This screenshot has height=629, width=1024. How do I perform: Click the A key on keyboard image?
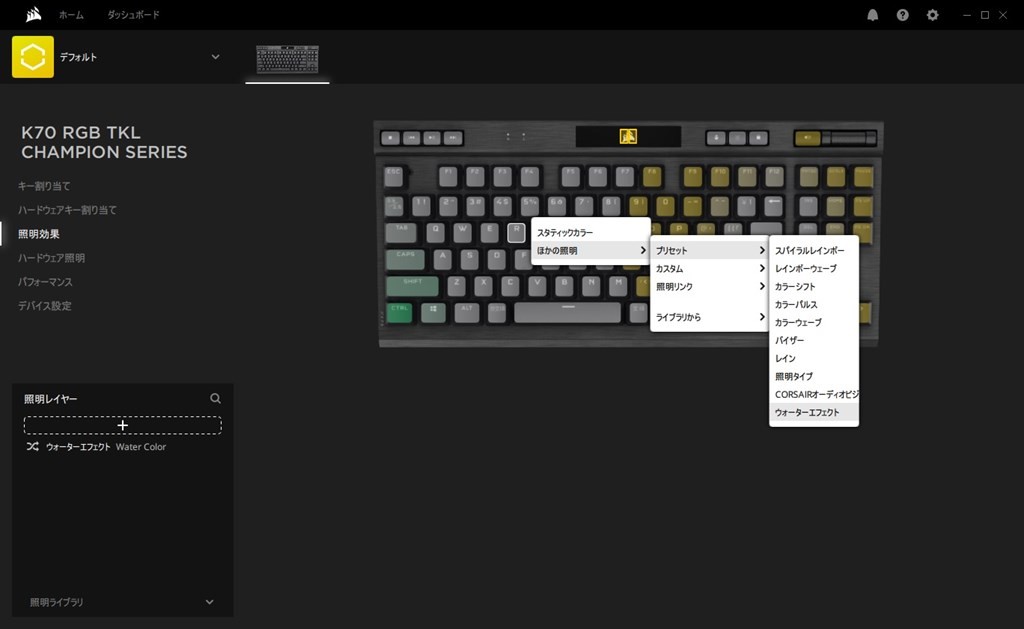(443, 259)
